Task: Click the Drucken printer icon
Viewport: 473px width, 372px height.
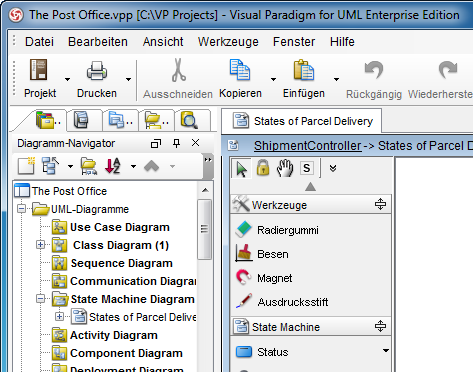Action: (97, 70)
